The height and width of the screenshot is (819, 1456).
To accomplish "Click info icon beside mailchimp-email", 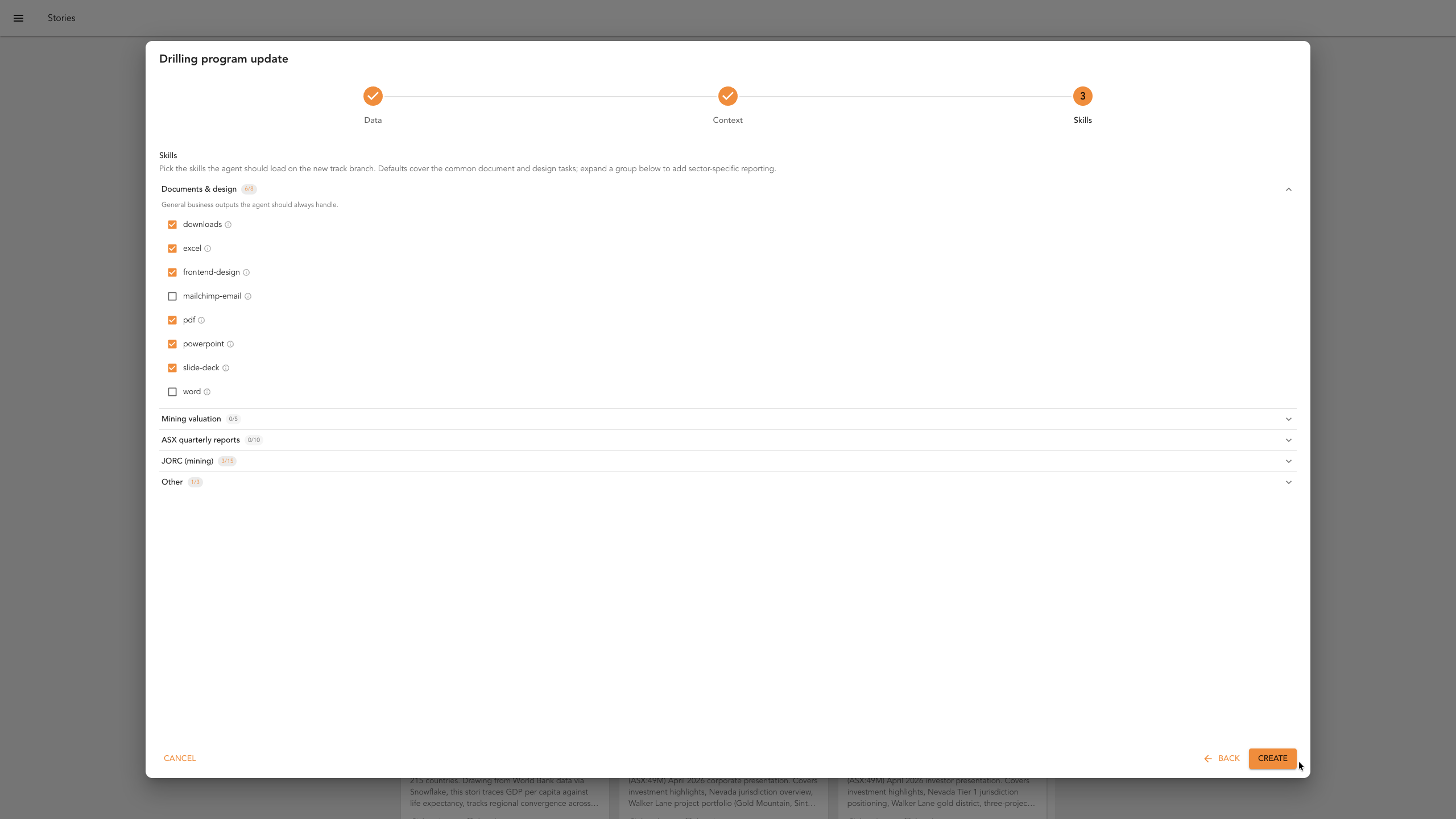I will click(x=248, y=296).
